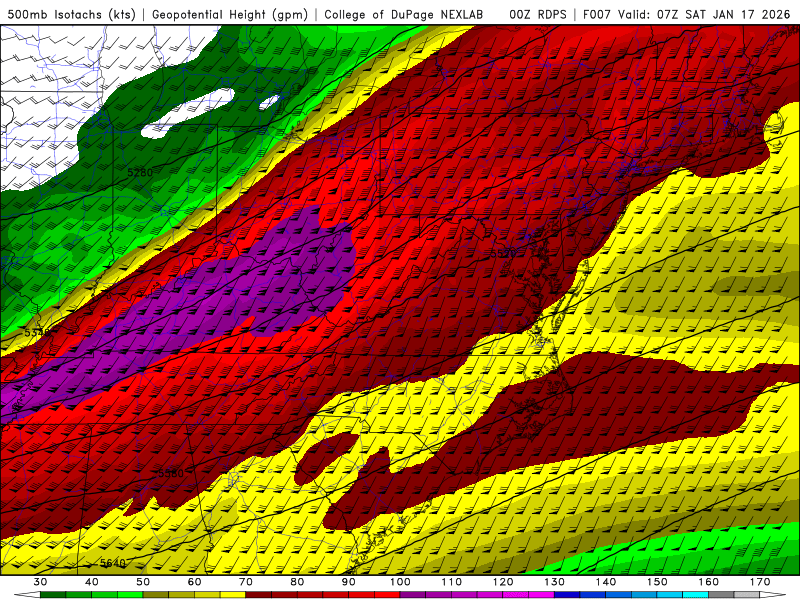800x600 pixels.
Task: Click the 70 value on the color scale
Action: [246, 582]
